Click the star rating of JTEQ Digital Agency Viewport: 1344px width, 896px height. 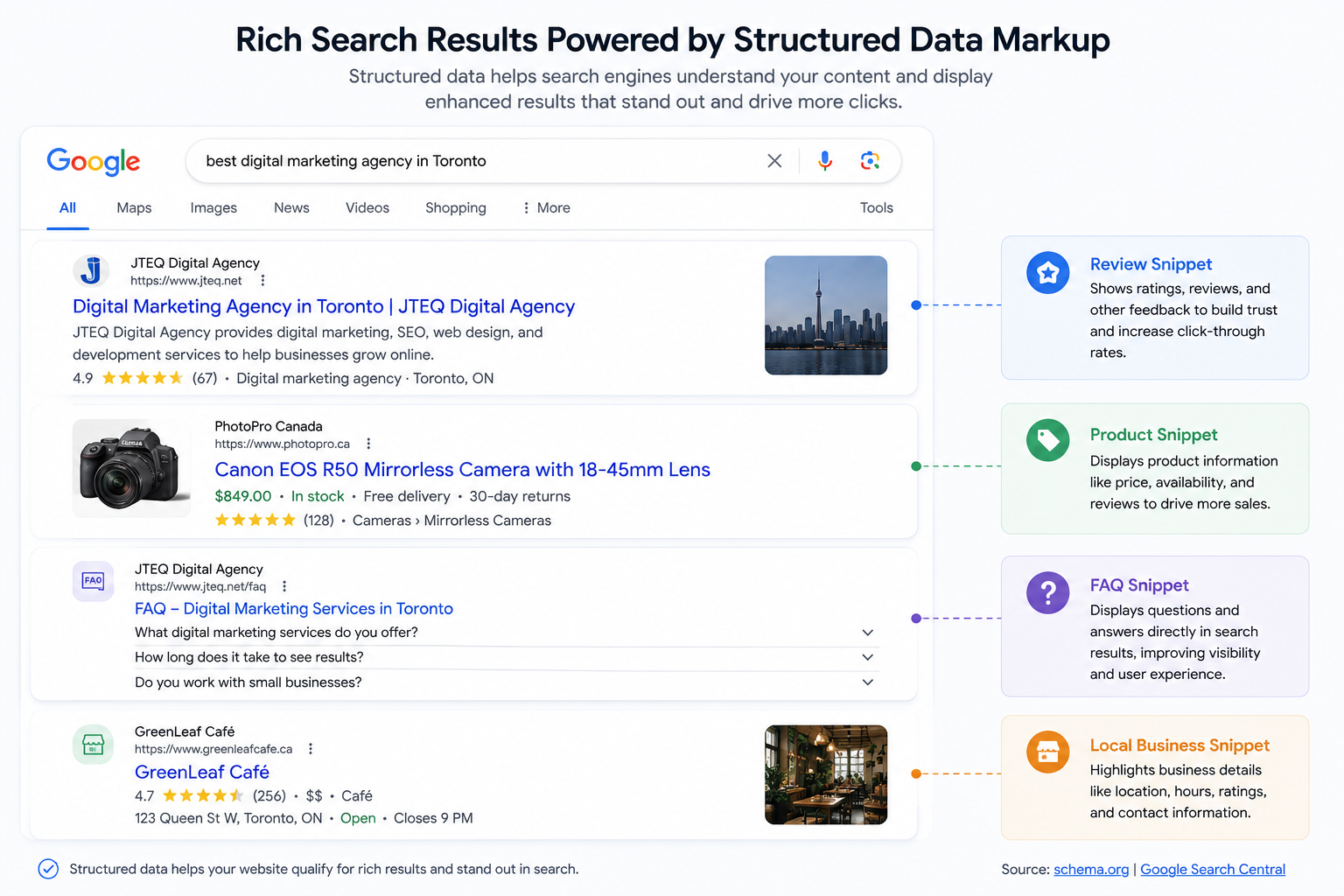pos(143,378)
